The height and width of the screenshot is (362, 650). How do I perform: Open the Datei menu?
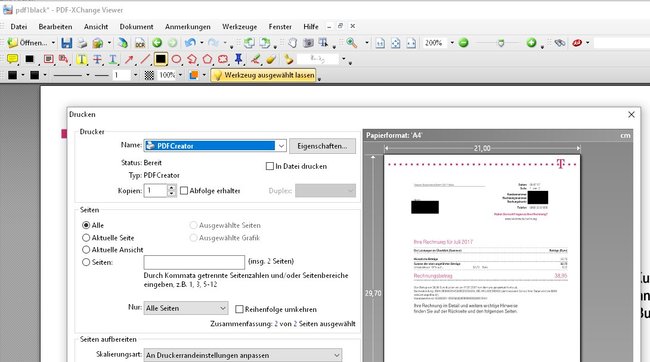[19, 27]
